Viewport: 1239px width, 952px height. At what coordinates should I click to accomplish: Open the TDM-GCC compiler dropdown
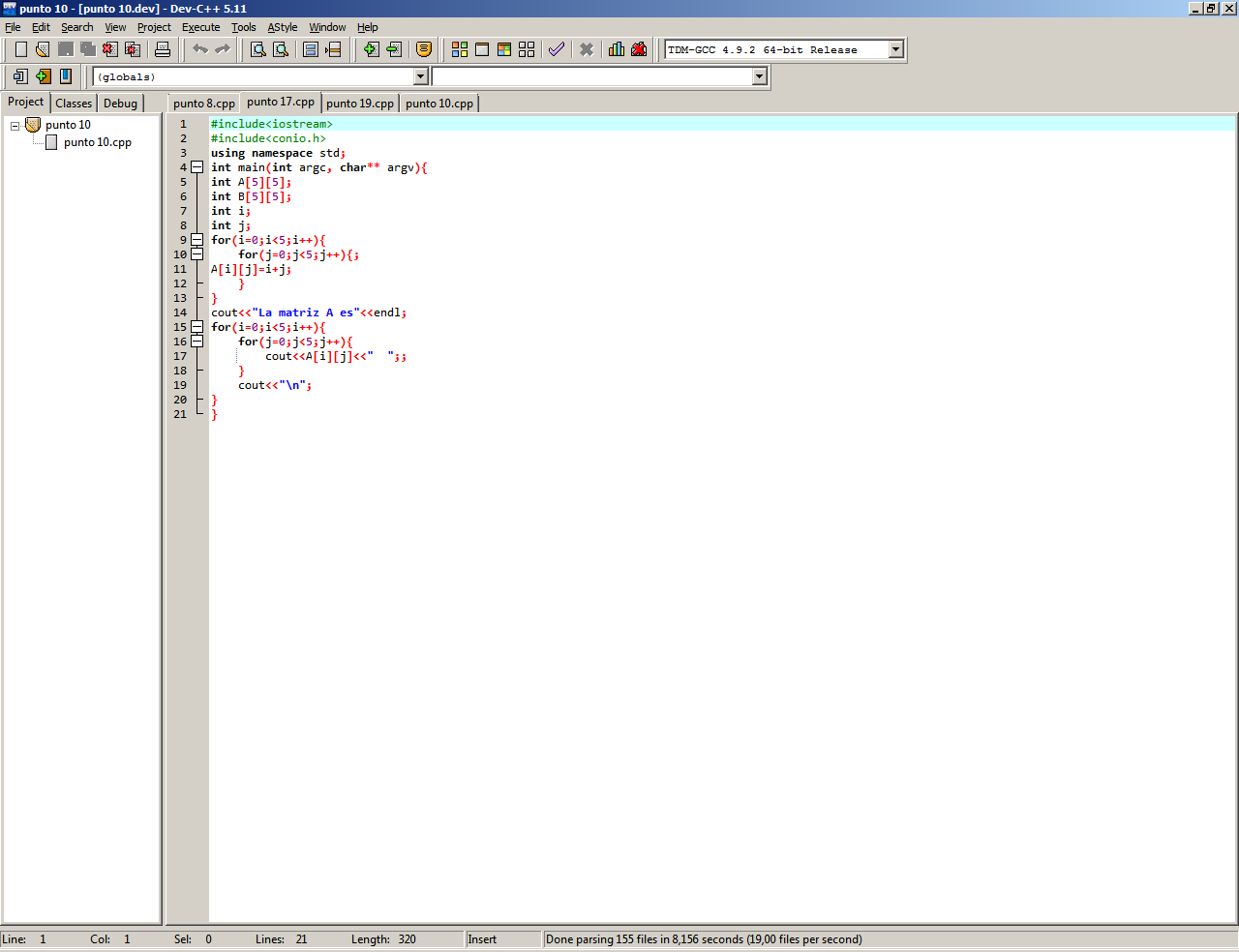(x=895, y=49)
